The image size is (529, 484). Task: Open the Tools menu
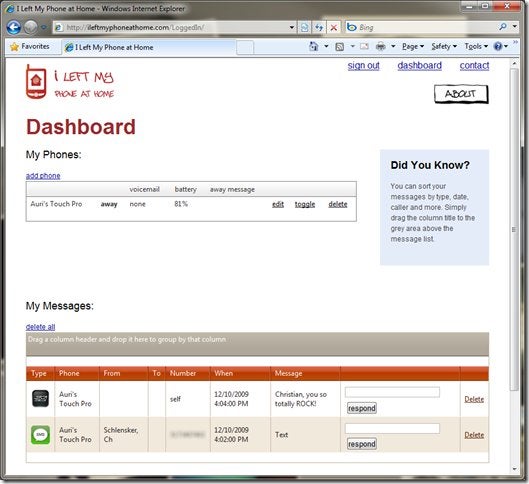(476, 46)
